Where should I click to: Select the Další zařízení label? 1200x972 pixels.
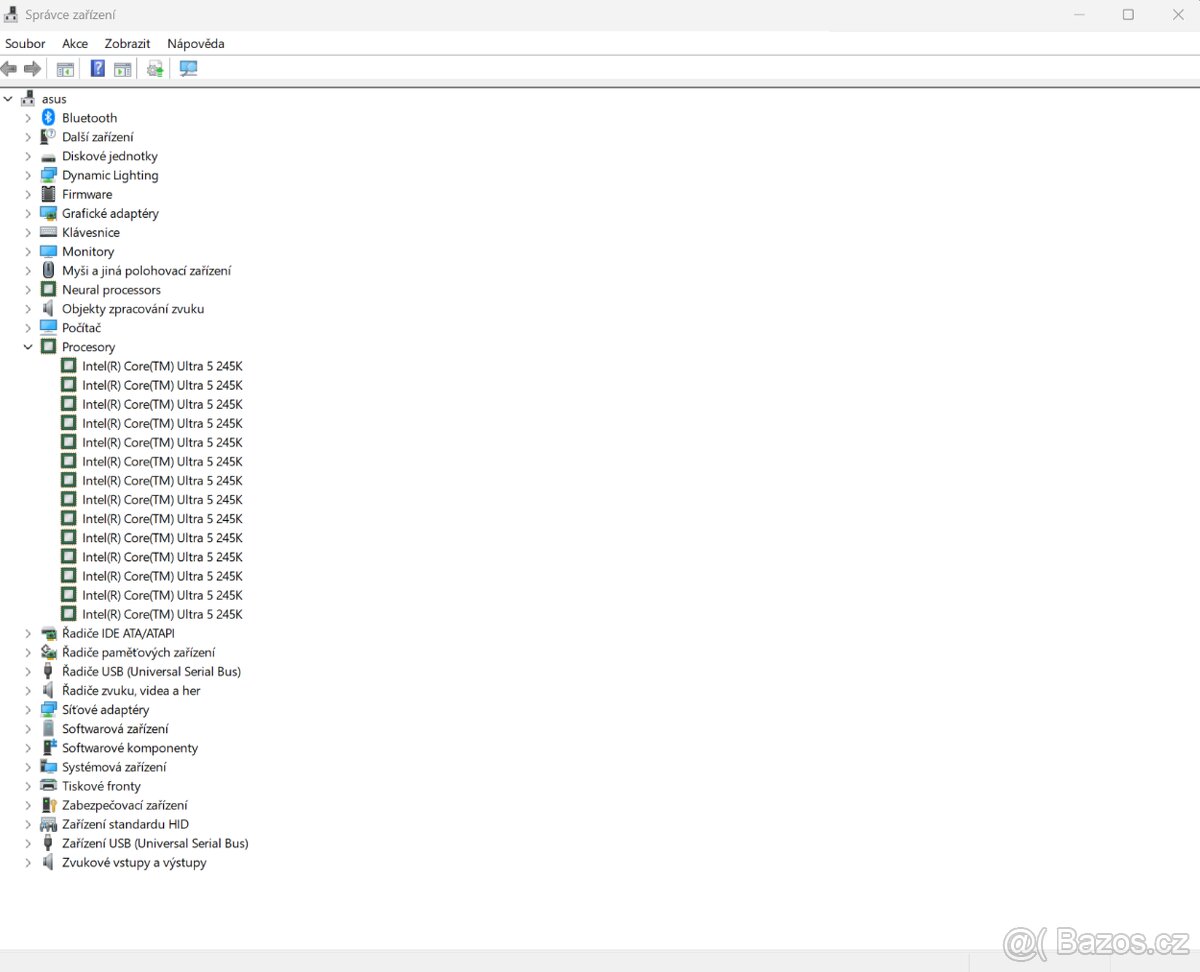98,137
